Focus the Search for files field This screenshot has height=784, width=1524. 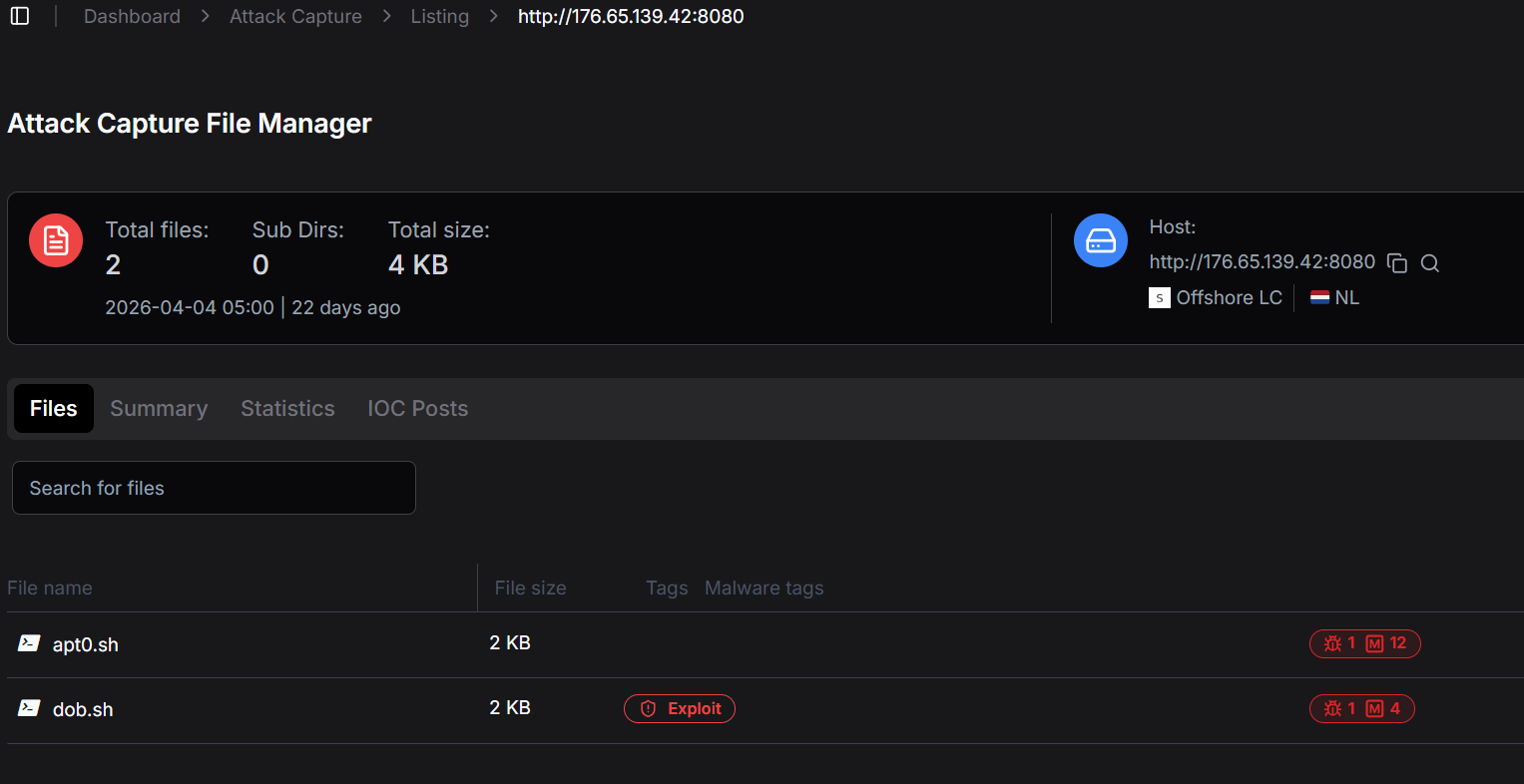[x=214, y=488]
